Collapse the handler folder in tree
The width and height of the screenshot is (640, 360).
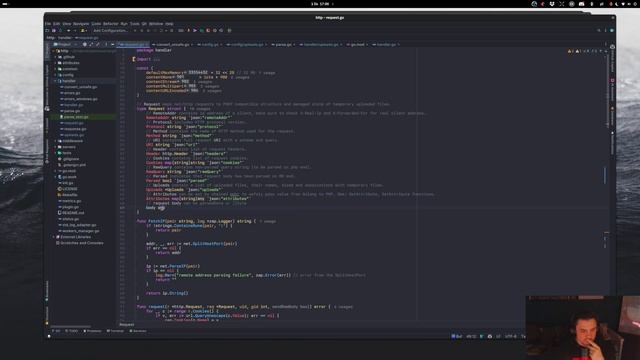(x=56, y=81)
